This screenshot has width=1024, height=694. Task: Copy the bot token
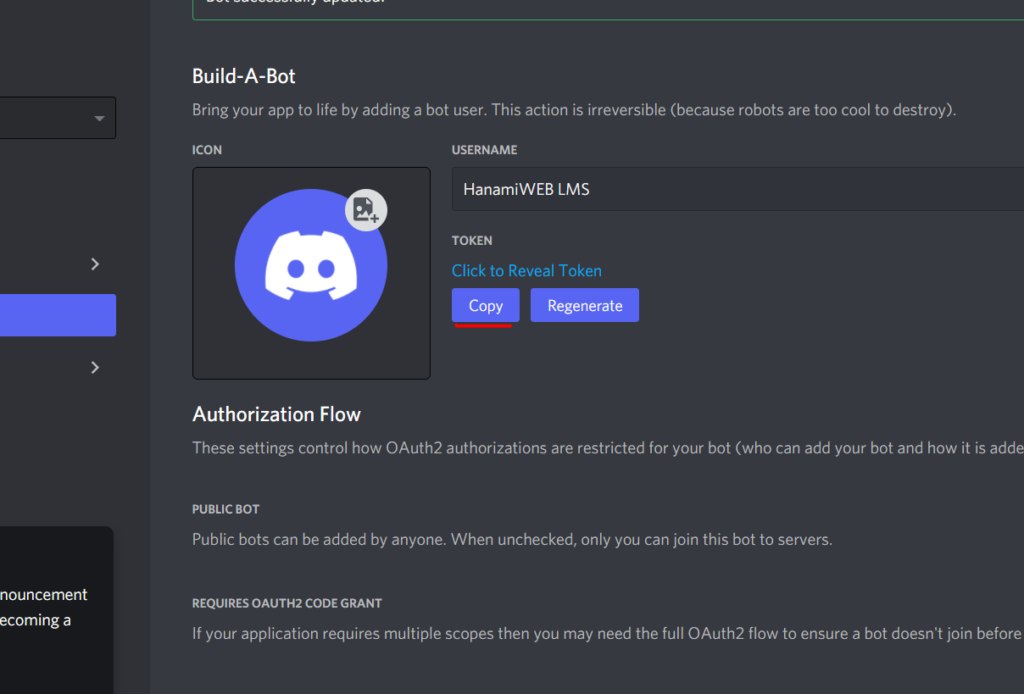(485, 306)
